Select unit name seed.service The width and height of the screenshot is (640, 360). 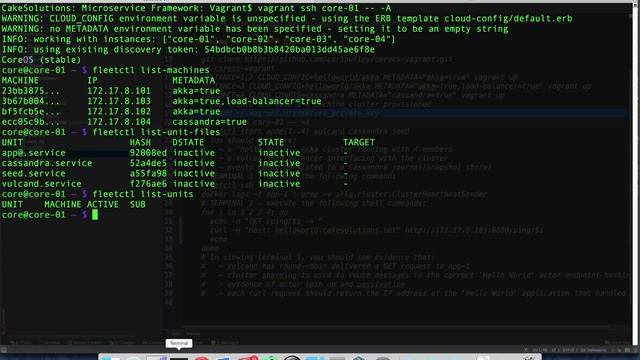click(33, 173)
